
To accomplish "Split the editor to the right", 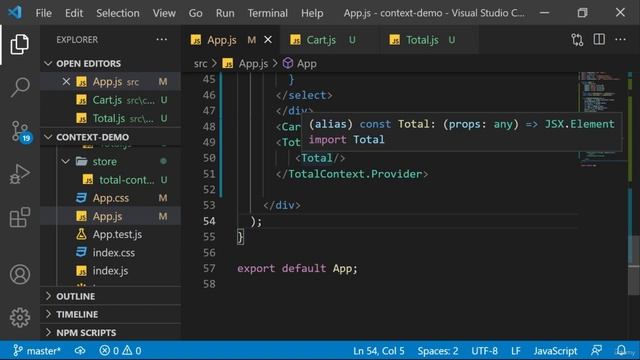I will click(x=599, y=40).
